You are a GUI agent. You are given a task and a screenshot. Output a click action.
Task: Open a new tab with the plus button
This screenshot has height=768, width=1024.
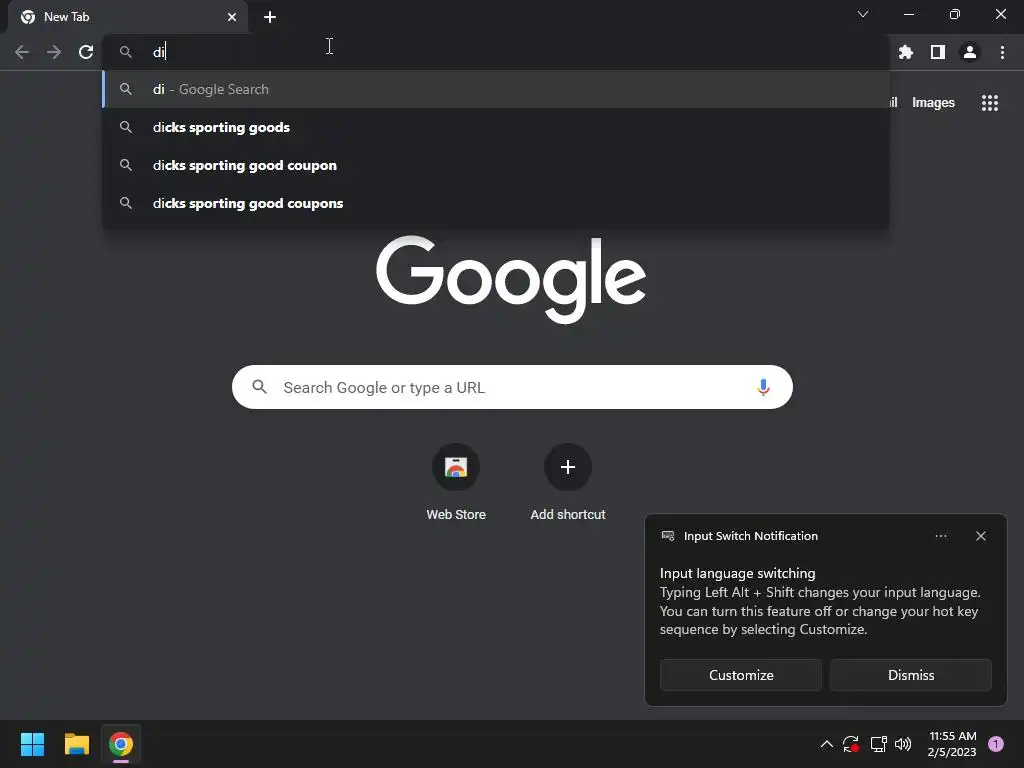tap(270, 17)
